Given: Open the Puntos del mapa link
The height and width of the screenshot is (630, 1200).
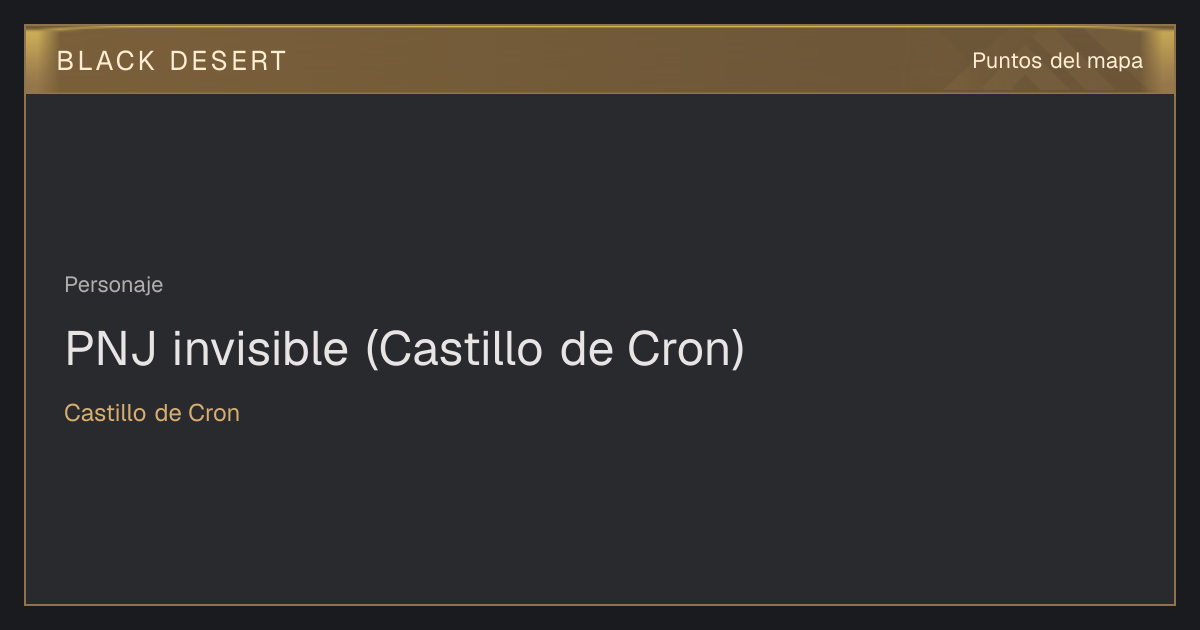Looking at the screenshot, I should click(x=1057, y=61).
